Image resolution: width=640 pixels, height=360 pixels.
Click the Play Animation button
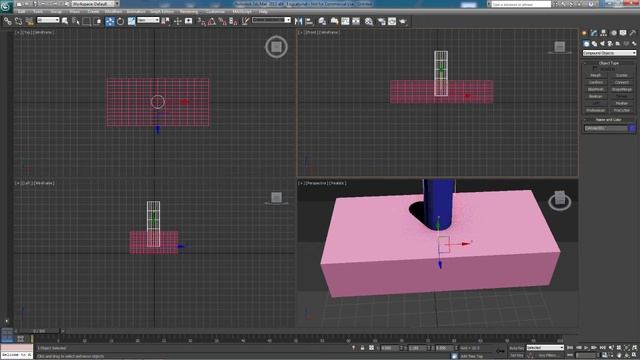586,348
